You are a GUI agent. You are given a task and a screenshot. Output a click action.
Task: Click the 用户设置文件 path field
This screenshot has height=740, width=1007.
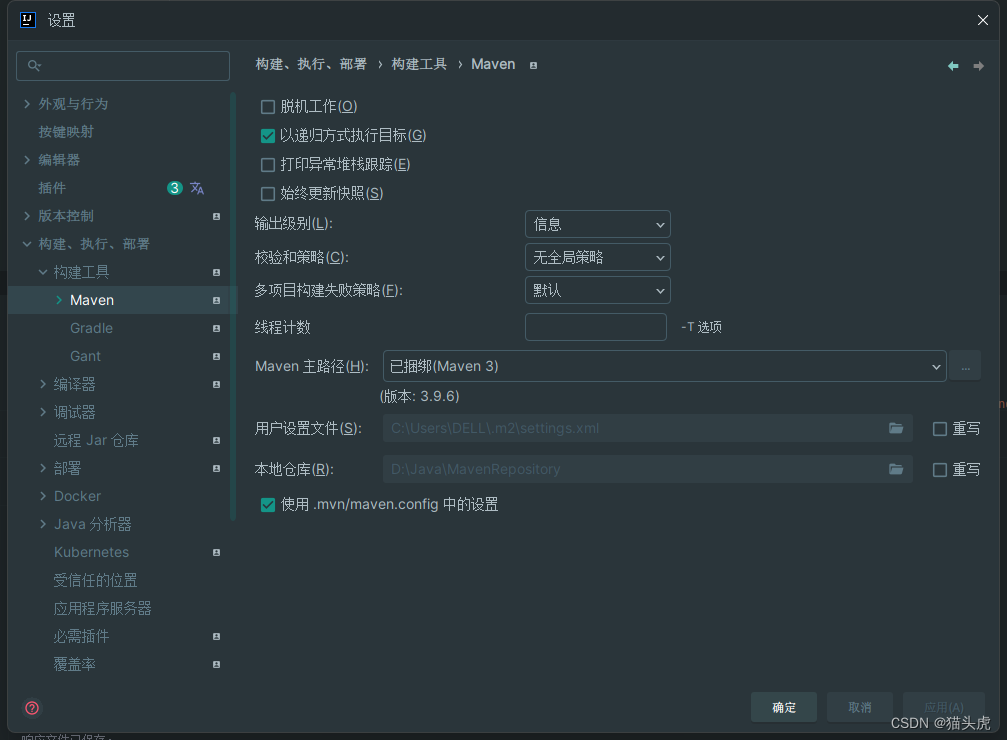coord(647,428)
